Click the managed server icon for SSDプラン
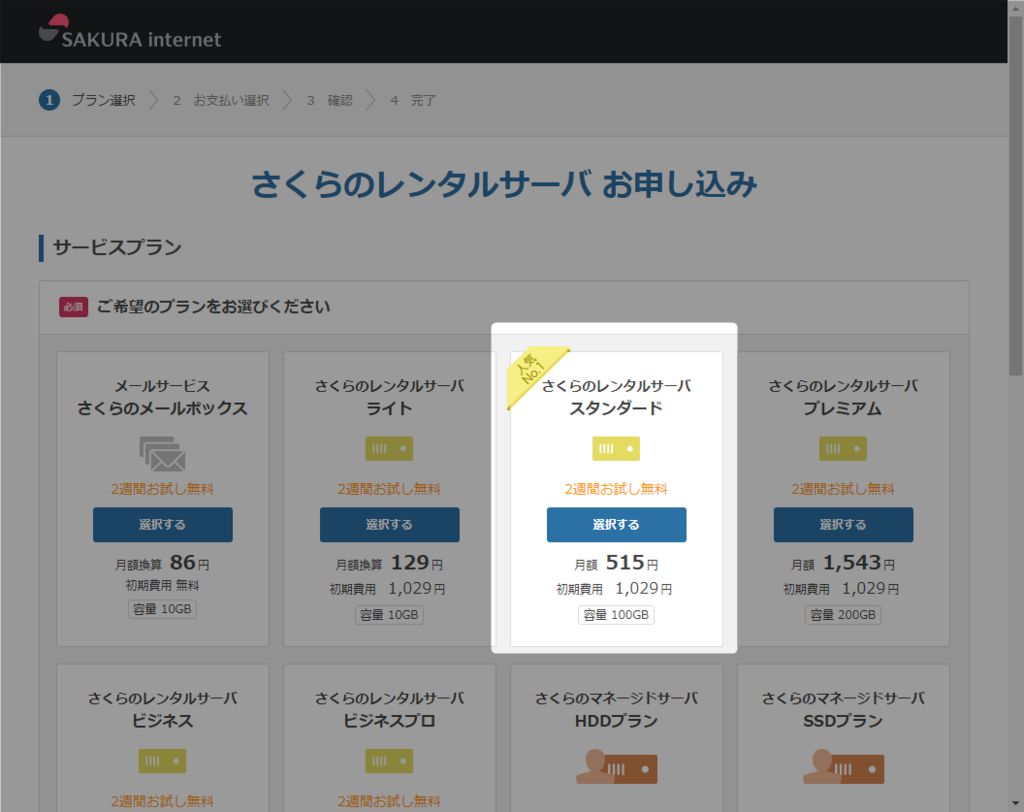The width and height of the screenshot is (1024, 812). click(843, 766)
